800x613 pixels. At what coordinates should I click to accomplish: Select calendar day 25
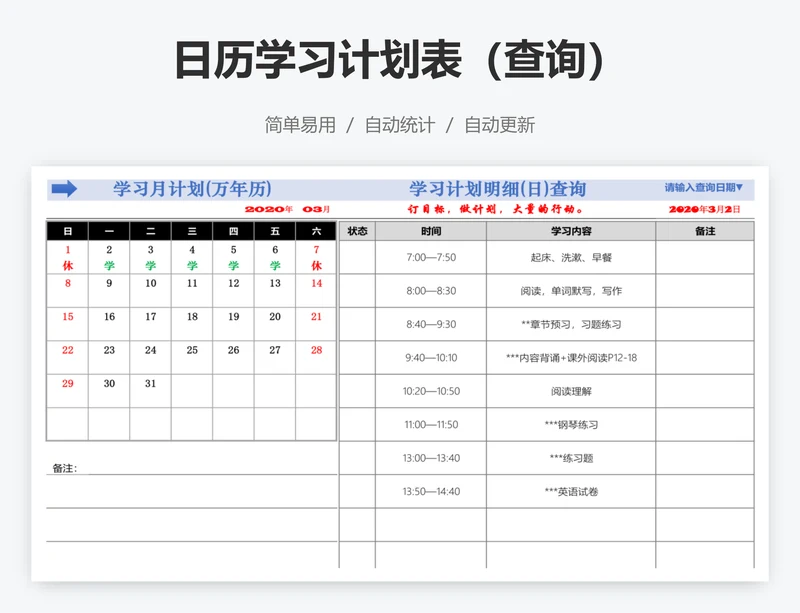pyautogui.click(x=192, y=358)
